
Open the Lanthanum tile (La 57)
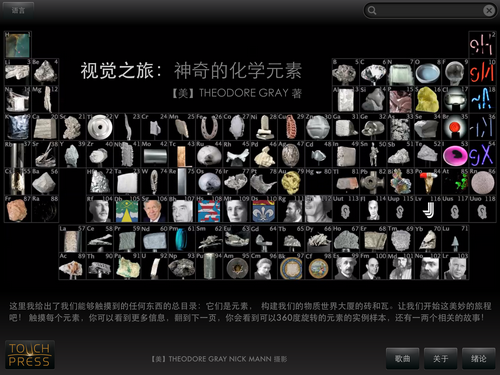72,239
